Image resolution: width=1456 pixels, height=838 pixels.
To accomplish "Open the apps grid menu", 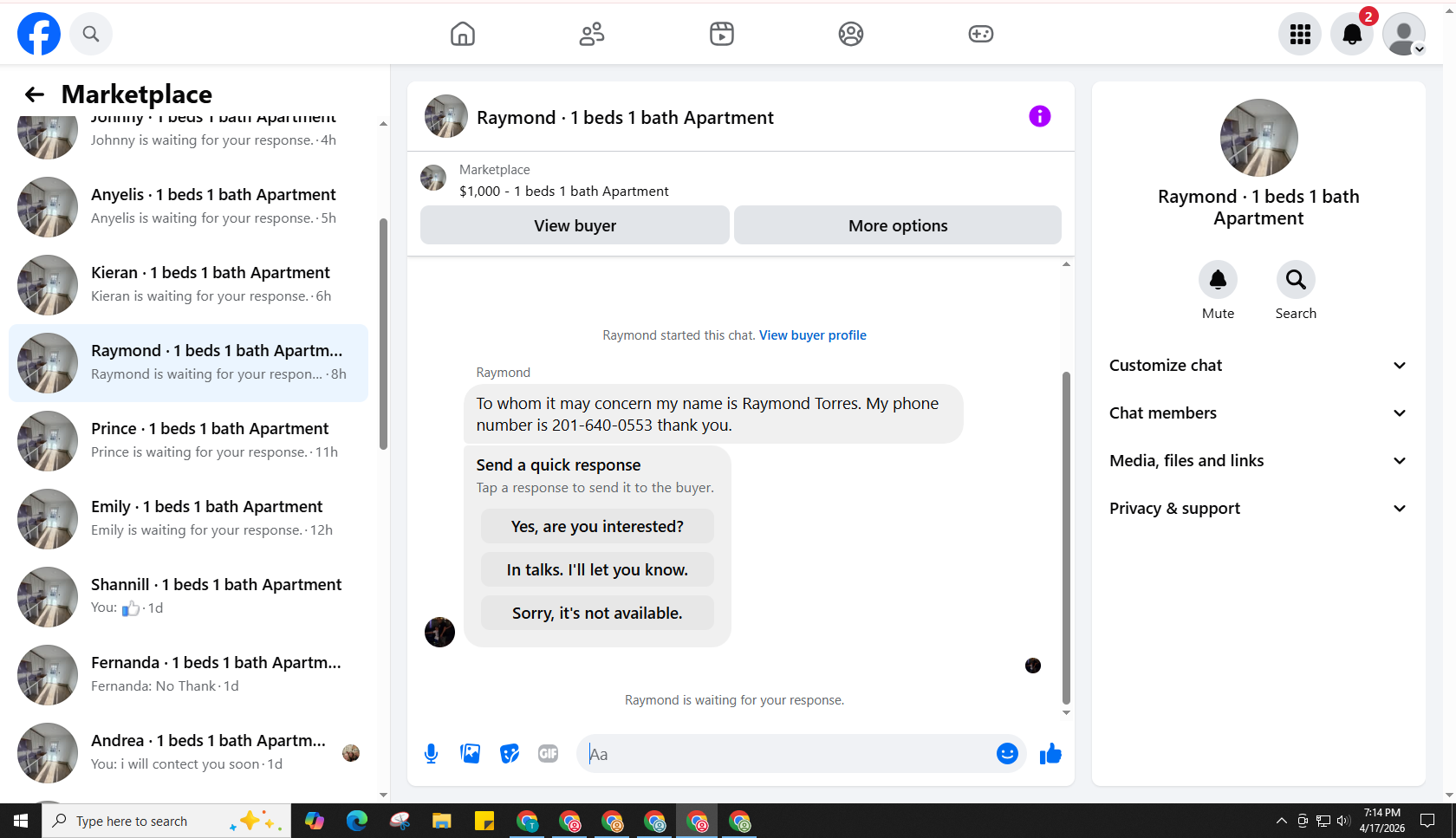I will tap(1300, 34).
